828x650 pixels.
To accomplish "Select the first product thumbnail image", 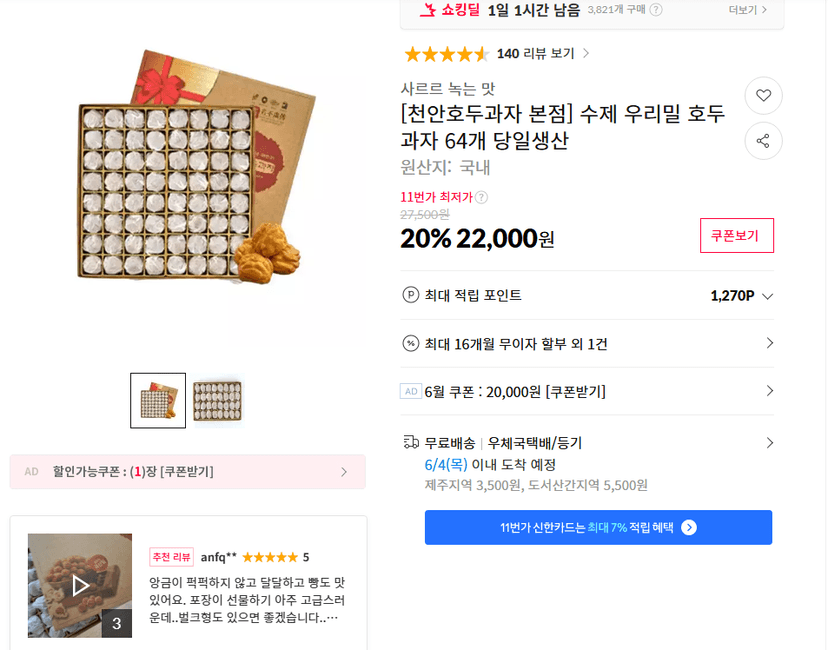I will point(158,400).
